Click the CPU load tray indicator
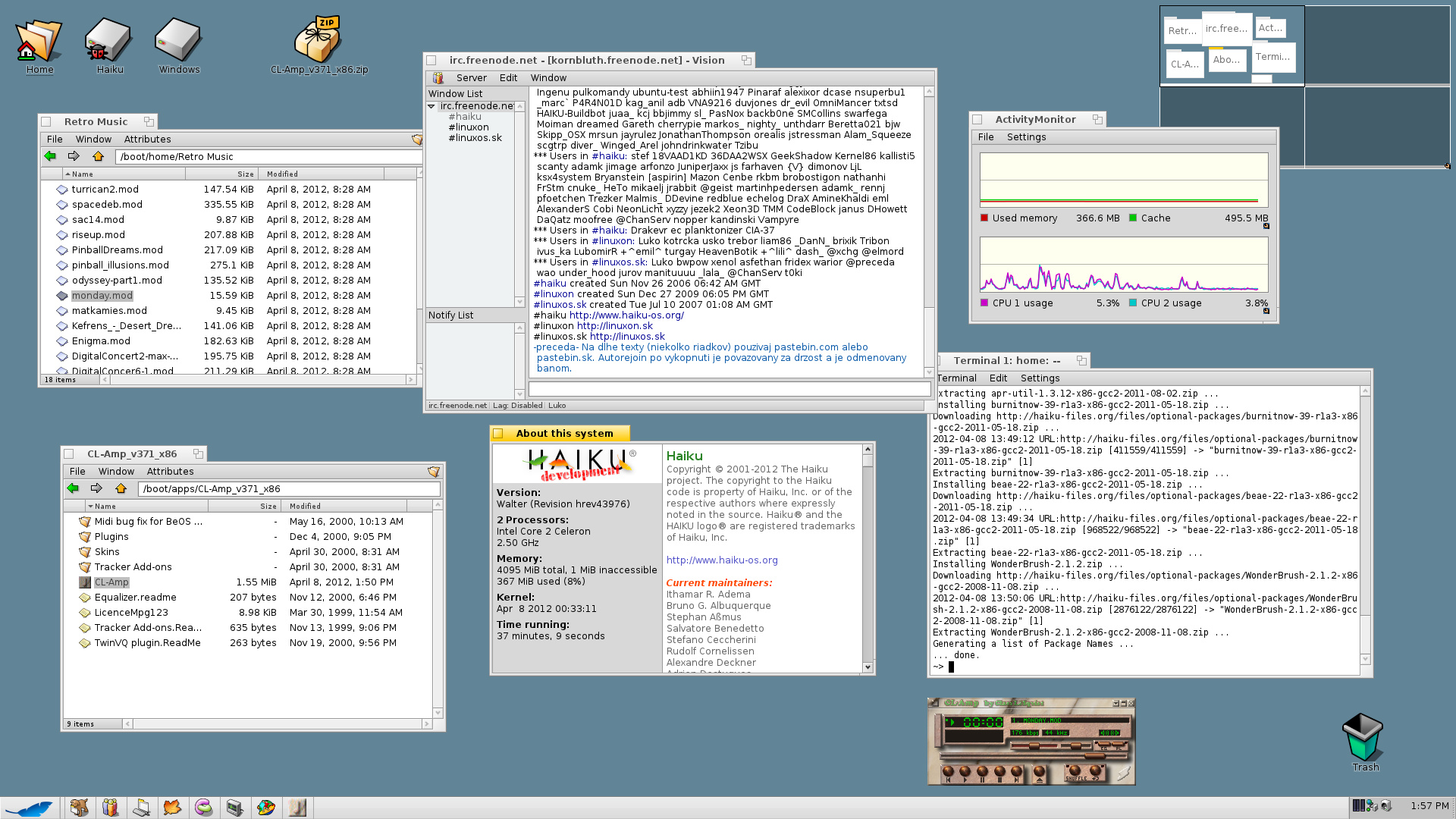 pyautogui.click(x=1358, y=806)
